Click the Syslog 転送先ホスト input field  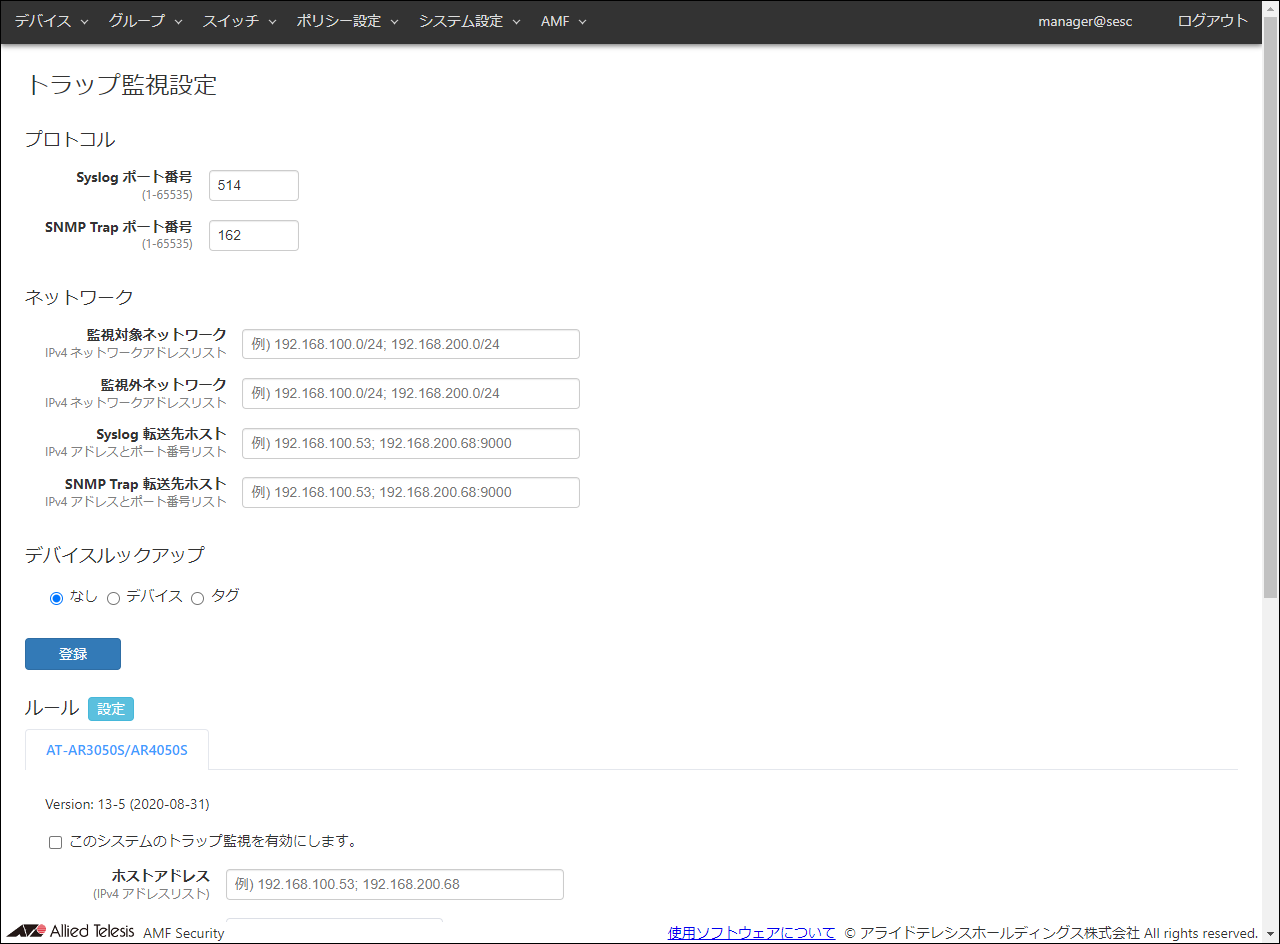click(x=411, y=443)
